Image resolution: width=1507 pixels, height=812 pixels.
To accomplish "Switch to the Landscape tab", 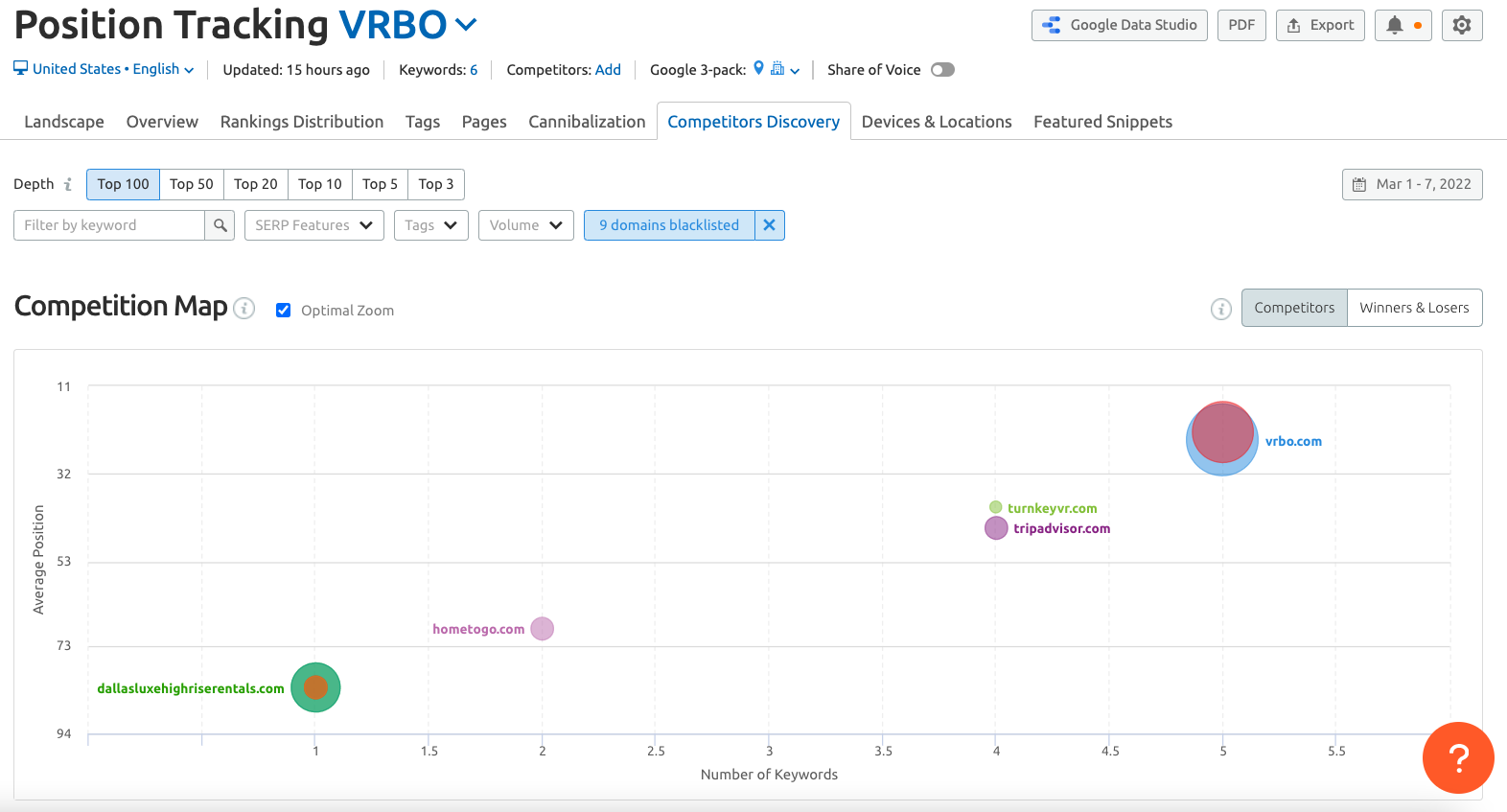I will [64, 122].
